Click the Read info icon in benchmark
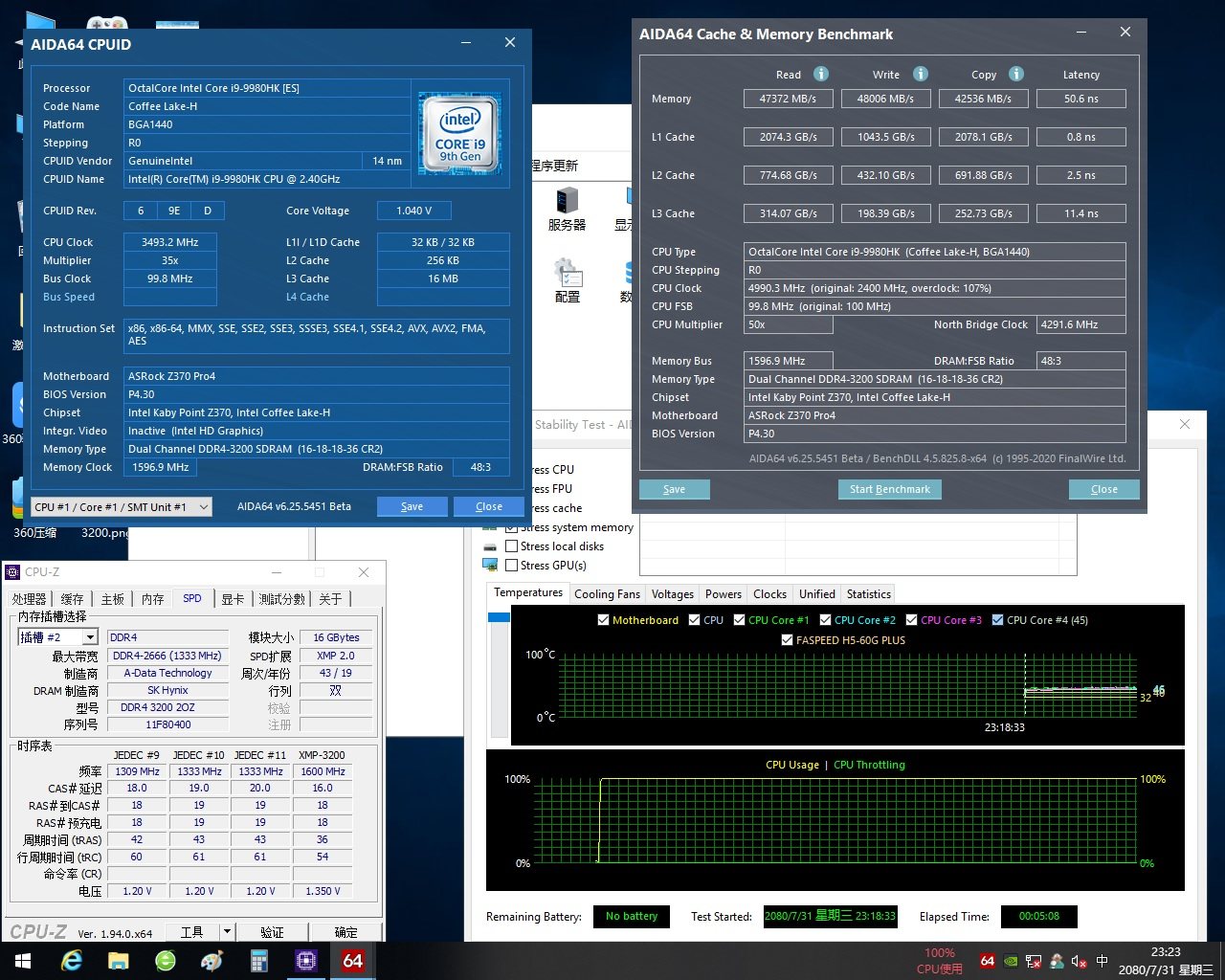1225x980 pixels. click(x=821, y=74)
